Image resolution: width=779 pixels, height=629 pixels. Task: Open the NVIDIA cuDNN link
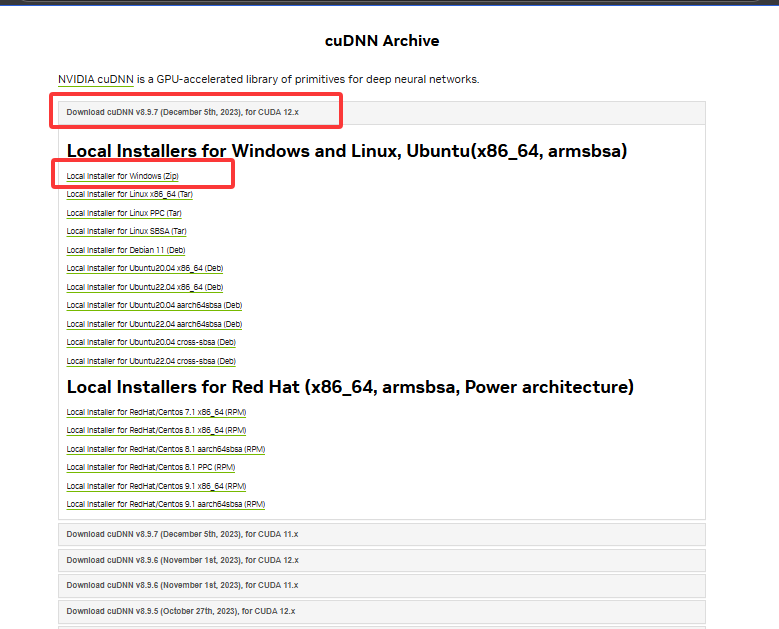click(x=96, y=79)
